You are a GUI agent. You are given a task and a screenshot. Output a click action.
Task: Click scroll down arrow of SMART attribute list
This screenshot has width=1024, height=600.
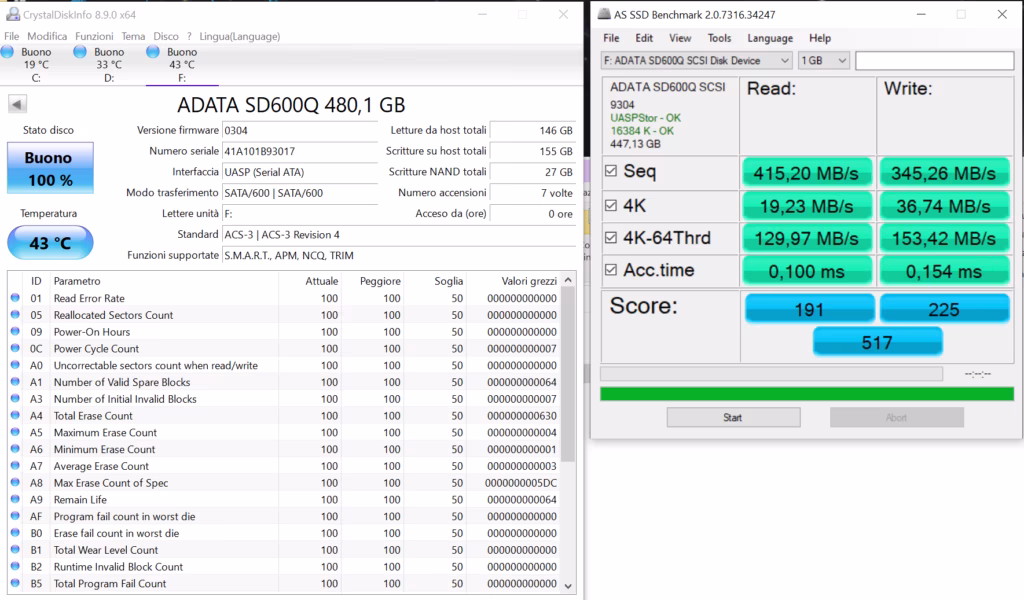coord(568,586)
